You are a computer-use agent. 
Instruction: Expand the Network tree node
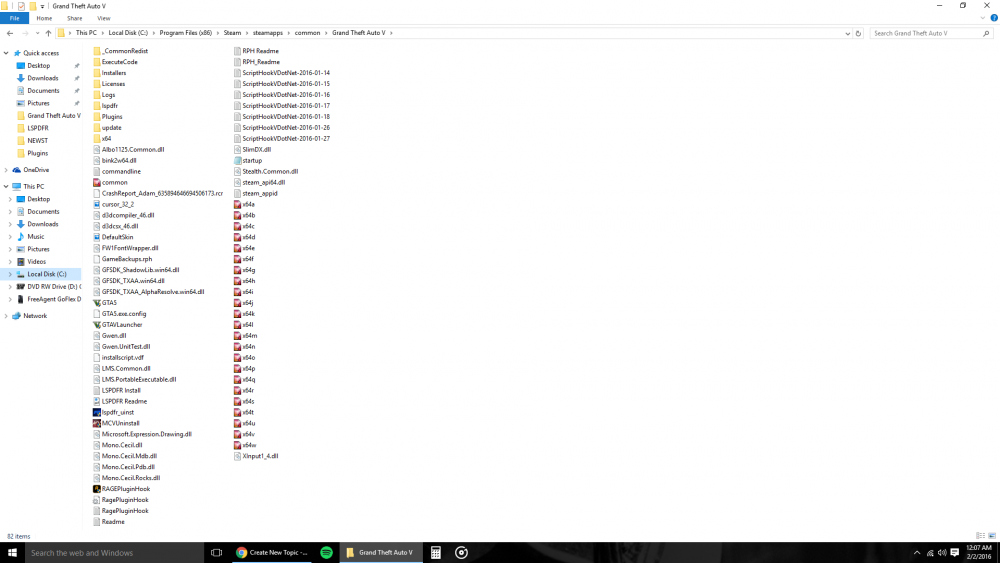pos(6,316)
